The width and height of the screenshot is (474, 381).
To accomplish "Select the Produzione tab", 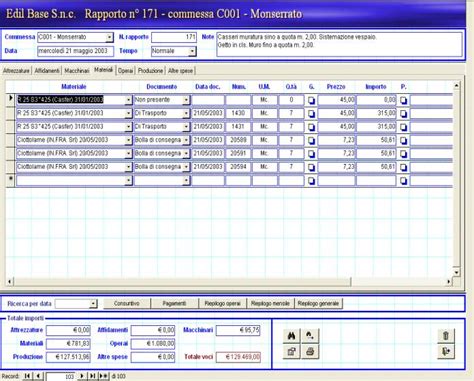I will (x=150, y=71).
